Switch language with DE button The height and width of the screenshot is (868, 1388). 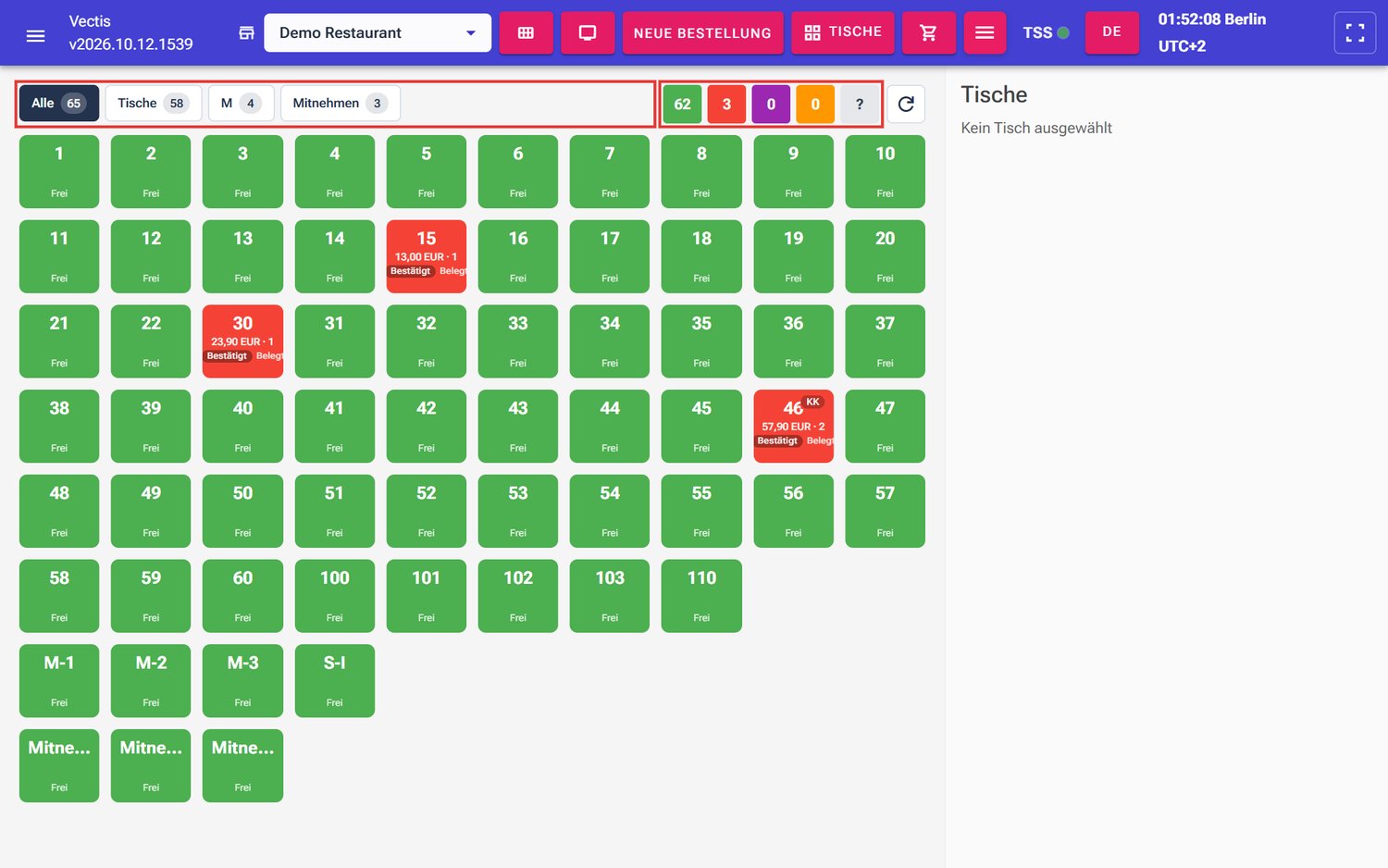[x=1111, y=33]
